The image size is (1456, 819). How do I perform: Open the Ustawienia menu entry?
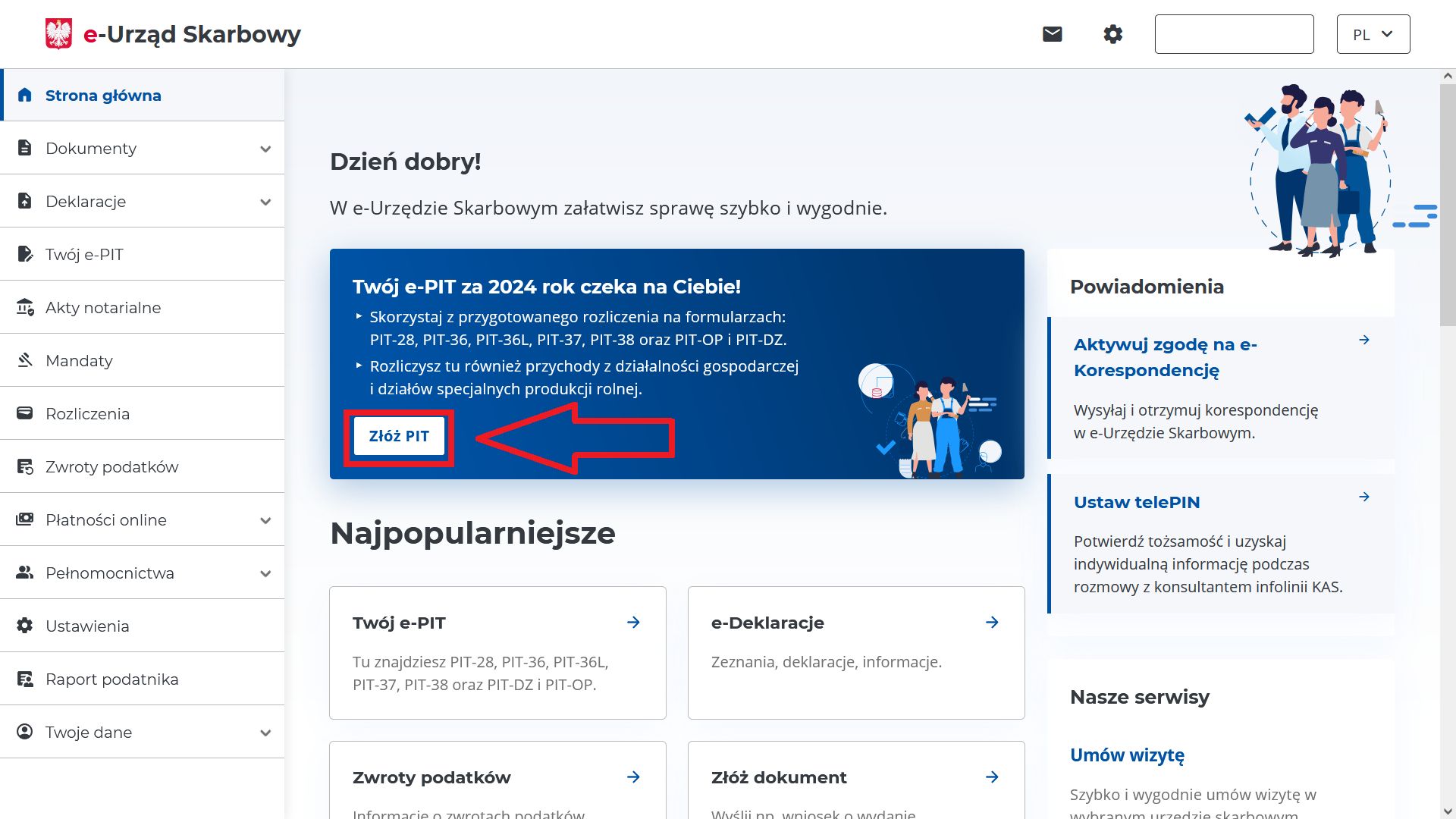click(87, 626)
